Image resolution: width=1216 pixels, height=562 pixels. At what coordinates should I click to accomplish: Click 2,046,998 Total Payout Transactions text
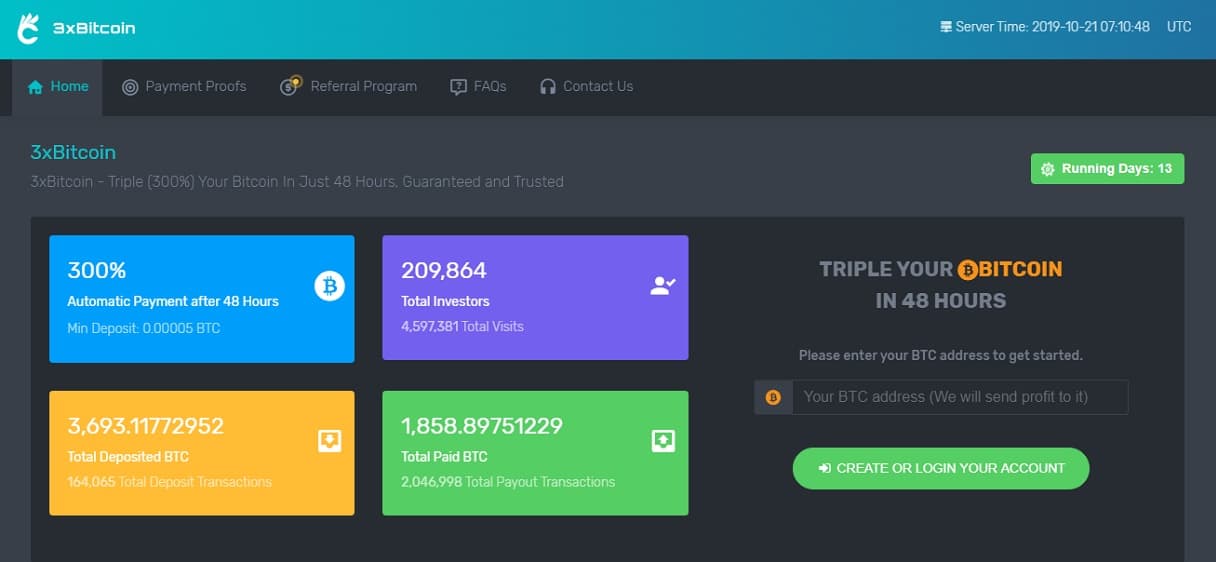[508, 482]
